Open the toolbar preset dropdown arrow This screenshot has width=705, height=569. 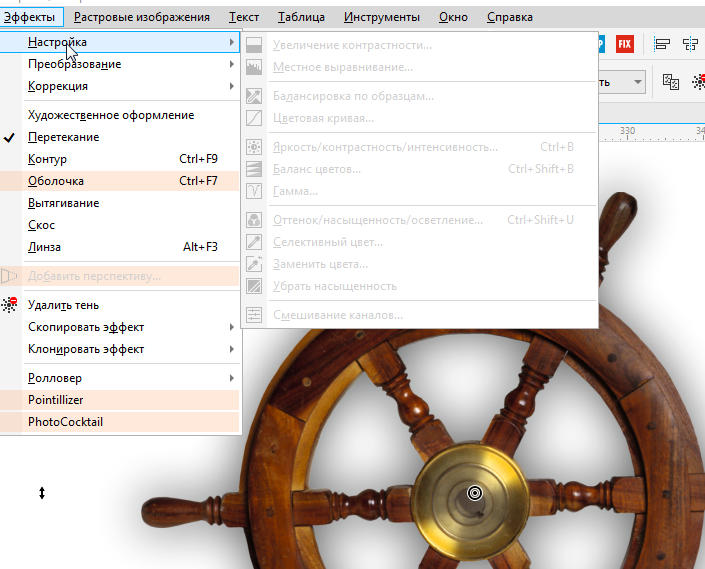click(638, 82)
